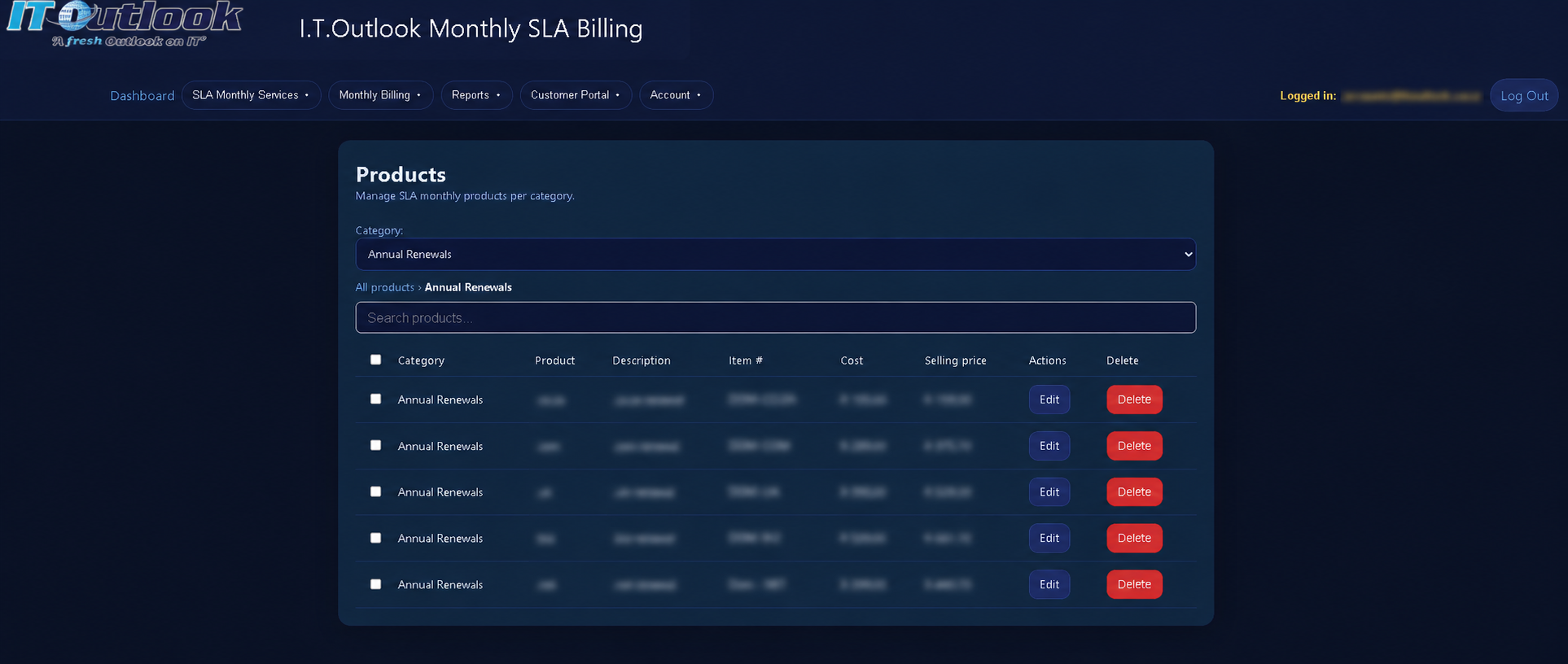Click the Selling price column header
Screen dimensions: 1568x664
pyautogui.click(x=955, y=360)
